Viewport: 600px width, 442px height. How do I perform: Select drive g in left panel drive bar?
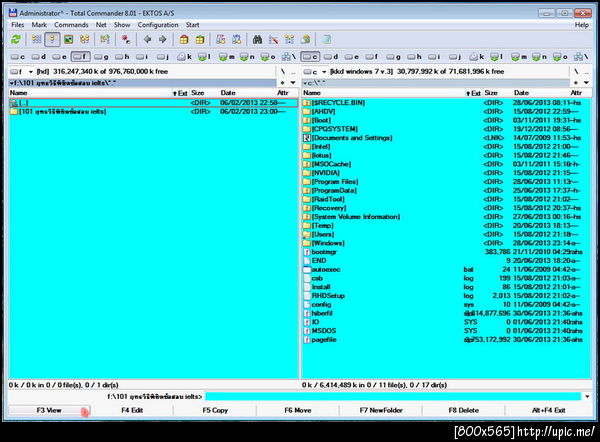101,57
